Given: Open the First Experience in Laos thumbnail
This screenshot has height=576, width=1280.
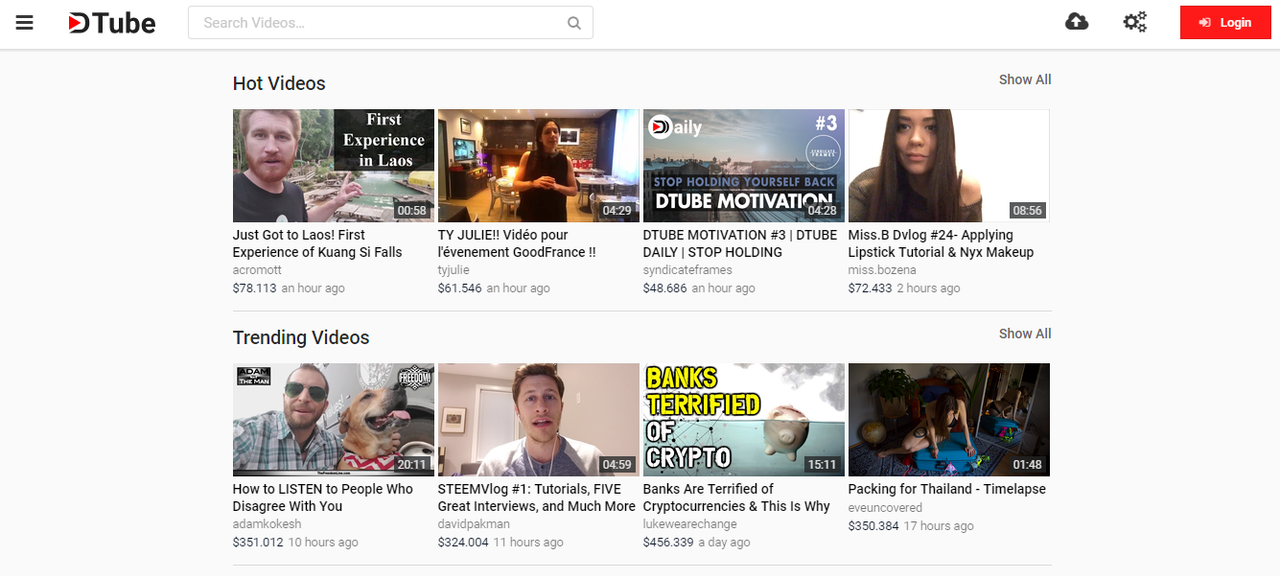Looking at the screenshot, I should [333, 166].
